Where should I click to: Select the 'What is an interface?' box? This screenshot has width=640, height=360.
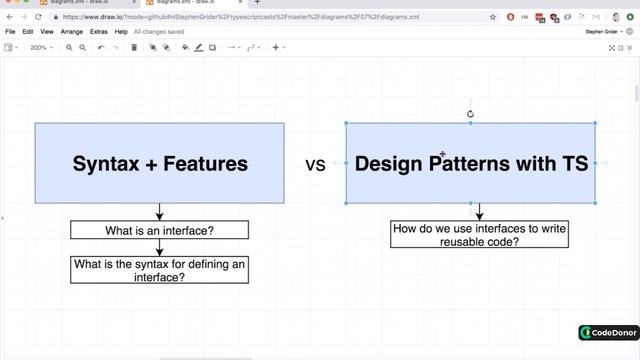[159, 230]
